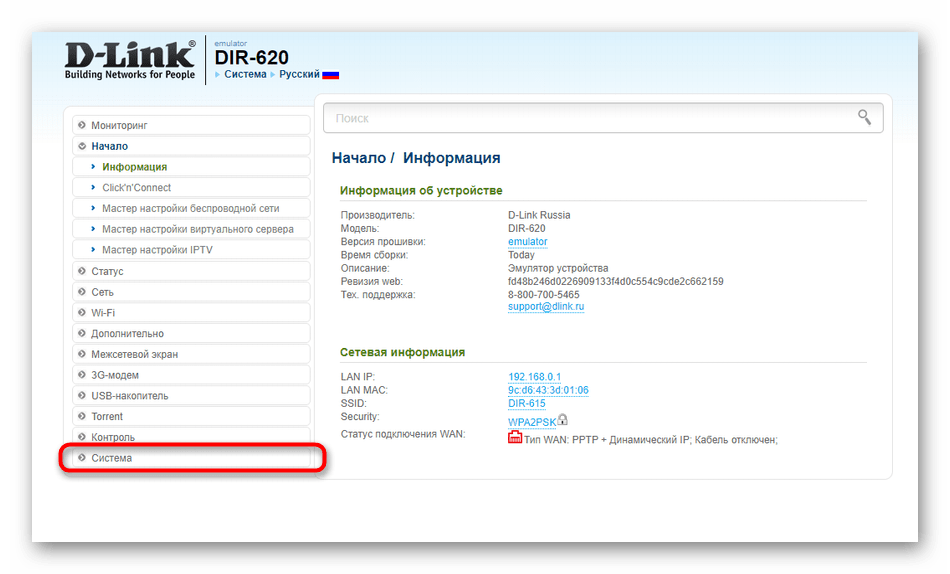
Task: Click the Russian flag icon
Action: [330, 75]
